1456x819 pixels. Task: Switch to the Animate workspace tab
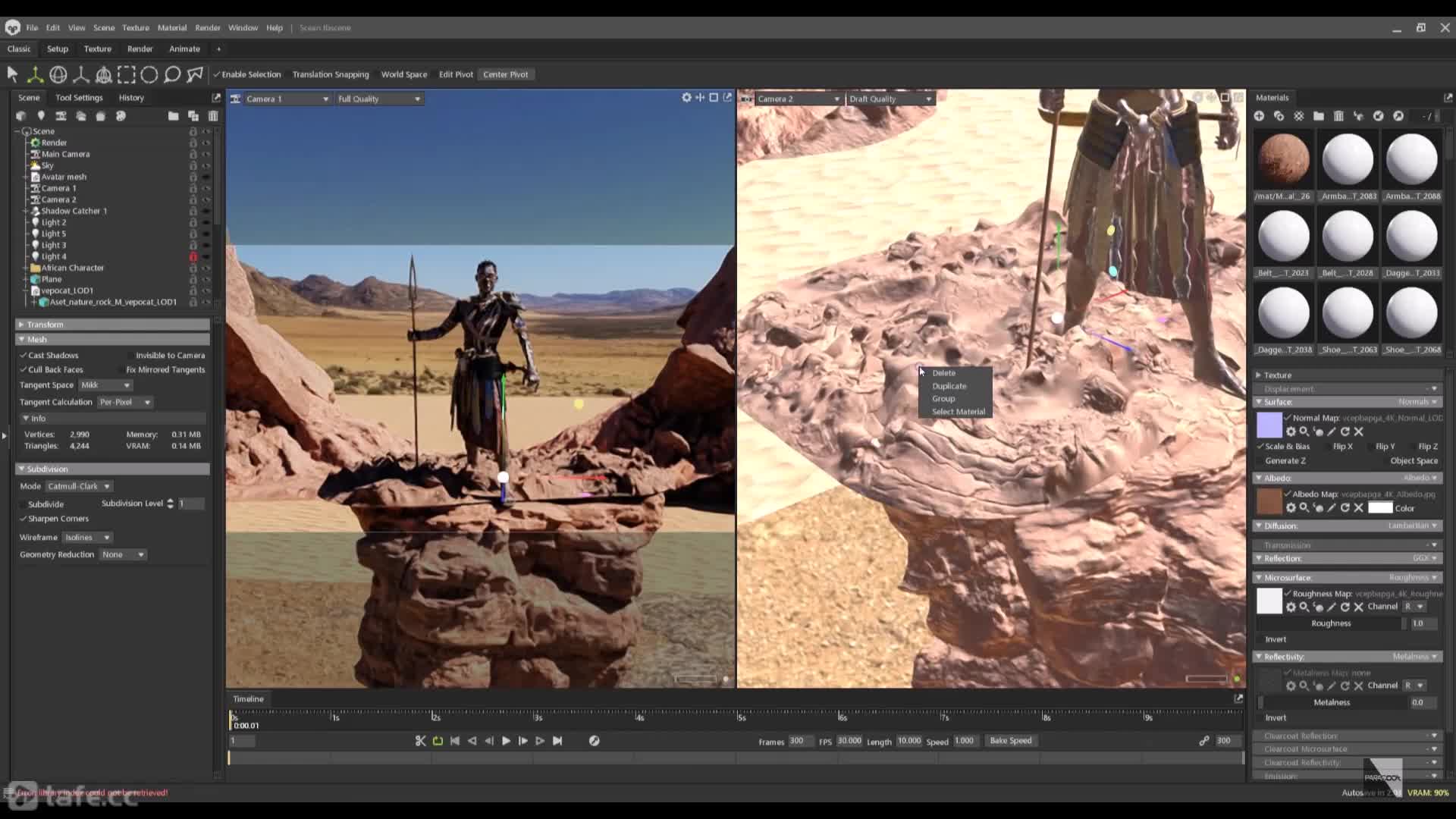[184, 49]
